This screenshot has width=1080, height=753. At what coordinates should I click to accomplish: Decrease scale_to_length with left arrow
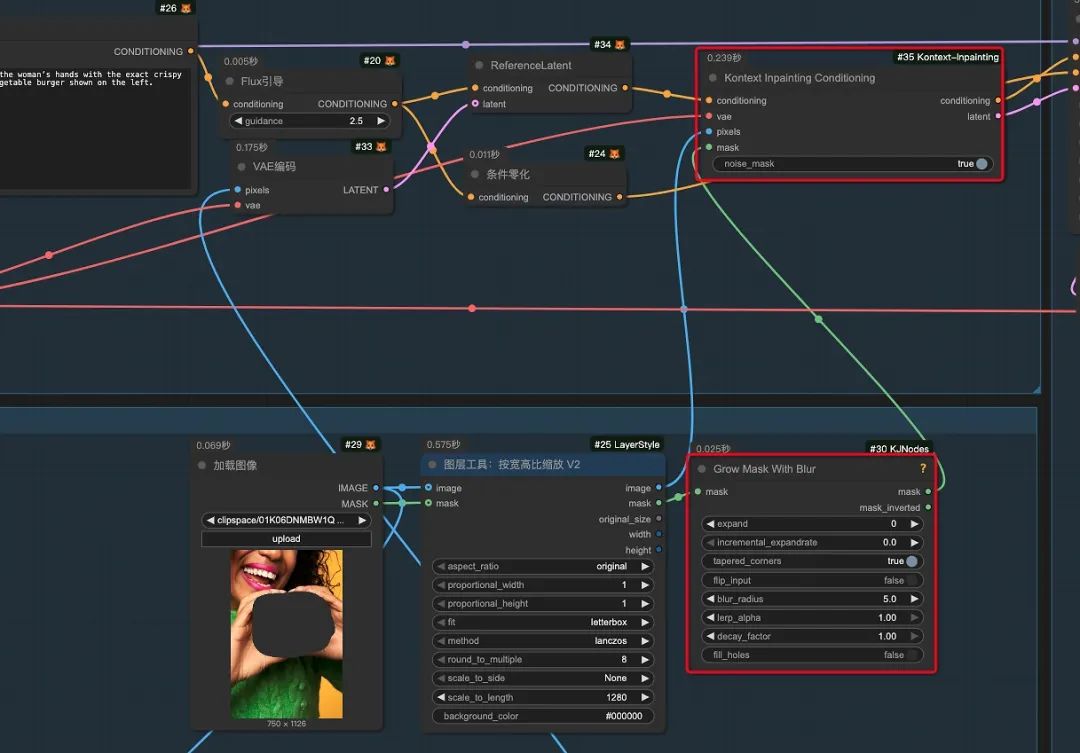pyautogui.click(x=441, y=697)
